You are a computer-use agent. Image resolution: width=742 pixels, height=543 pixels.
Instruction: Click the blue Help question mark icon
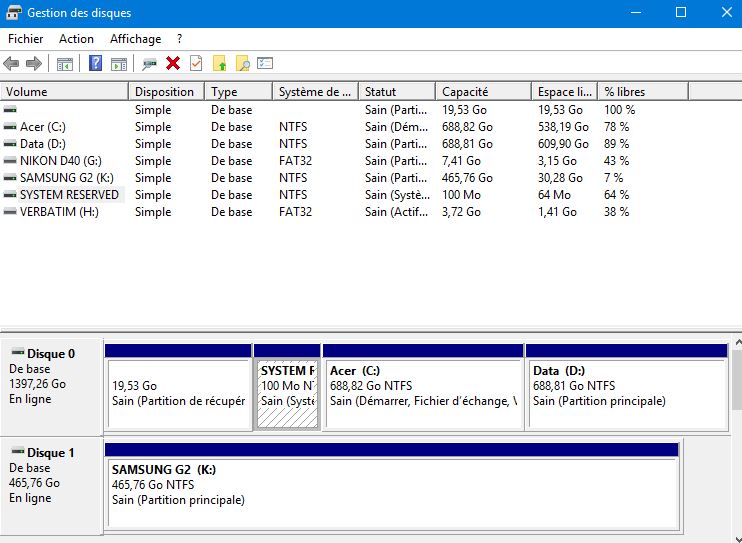(96, 64)
